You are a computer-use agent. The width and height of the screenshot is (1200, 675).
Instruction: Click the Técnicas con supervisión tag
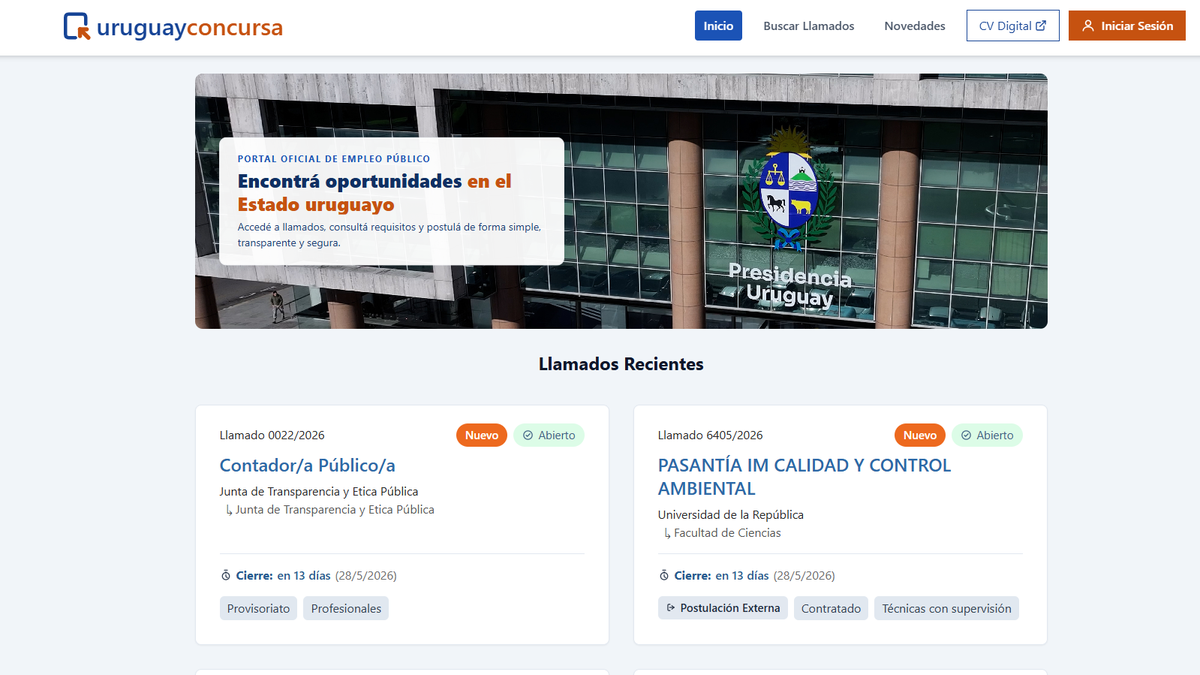pos(946,608)
